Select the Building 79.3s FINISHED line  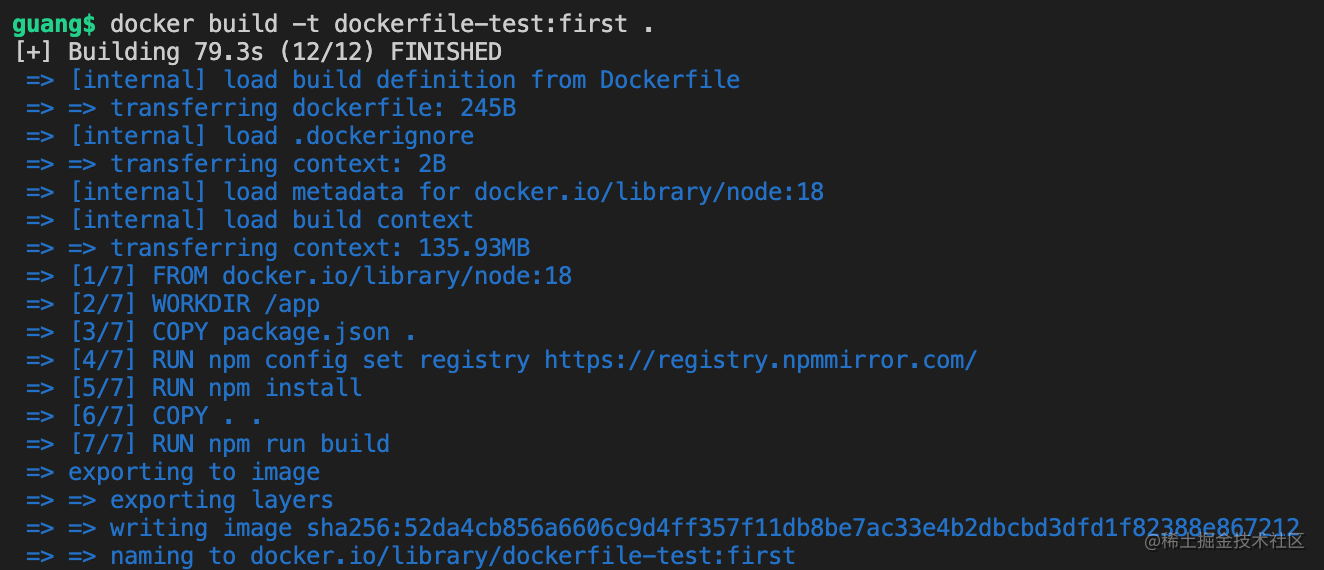tap(258, 52)
